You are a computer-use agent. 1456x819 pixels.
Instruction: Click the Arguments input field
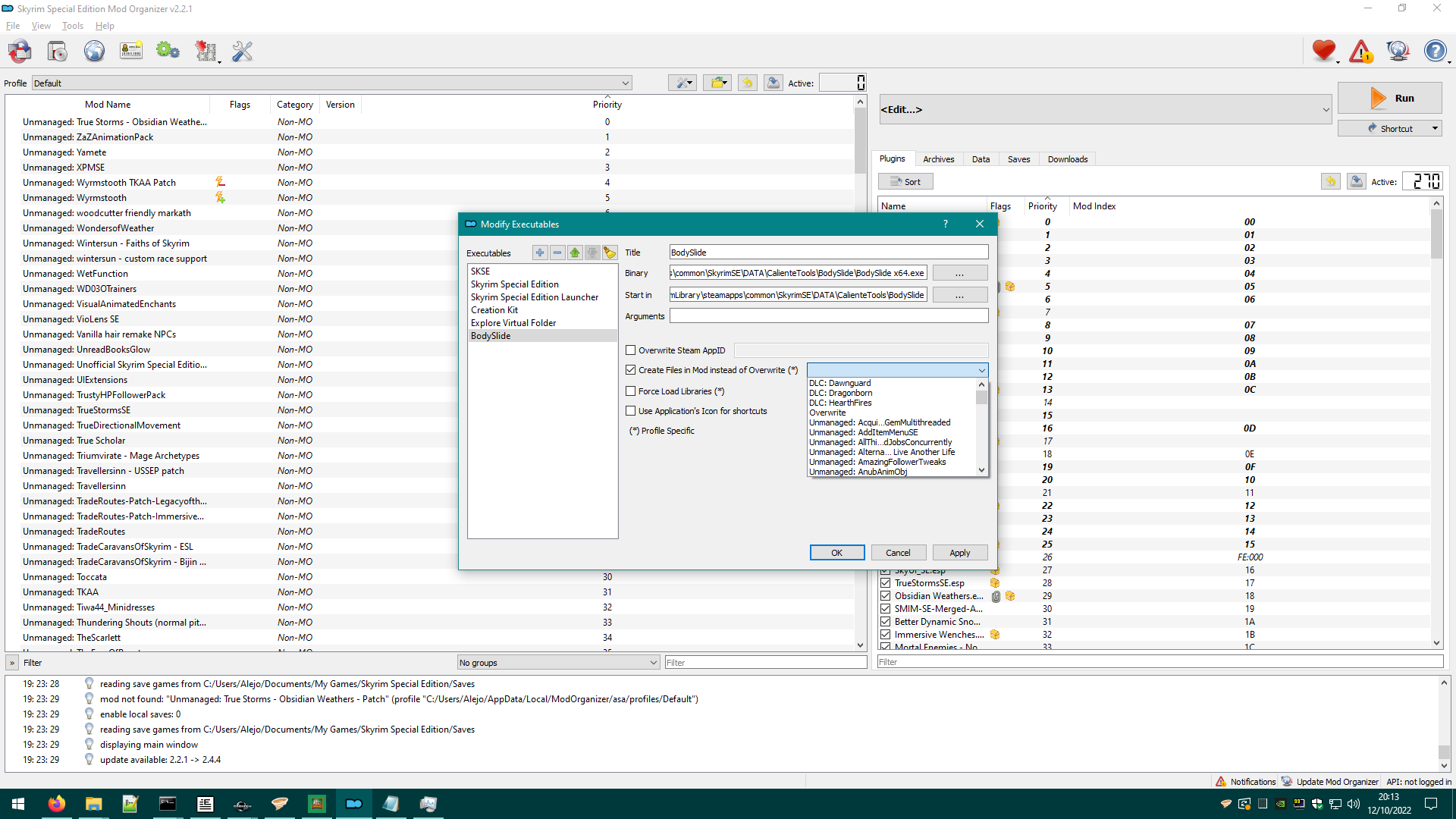click(x=829, y=316)
